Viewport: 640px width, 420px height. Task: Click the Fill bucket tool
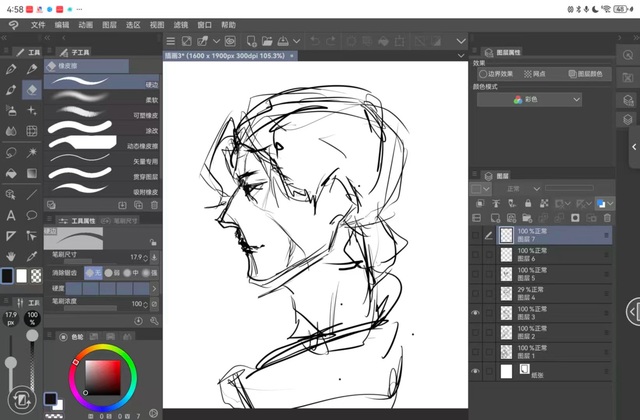(10, 172)
